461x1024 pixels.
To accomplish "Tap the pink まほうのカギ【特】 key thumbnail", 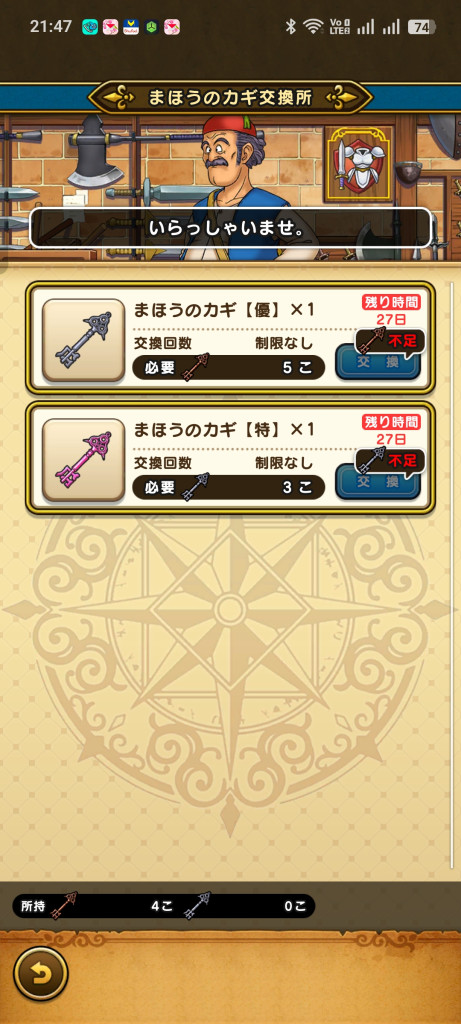I will point(84,460).
